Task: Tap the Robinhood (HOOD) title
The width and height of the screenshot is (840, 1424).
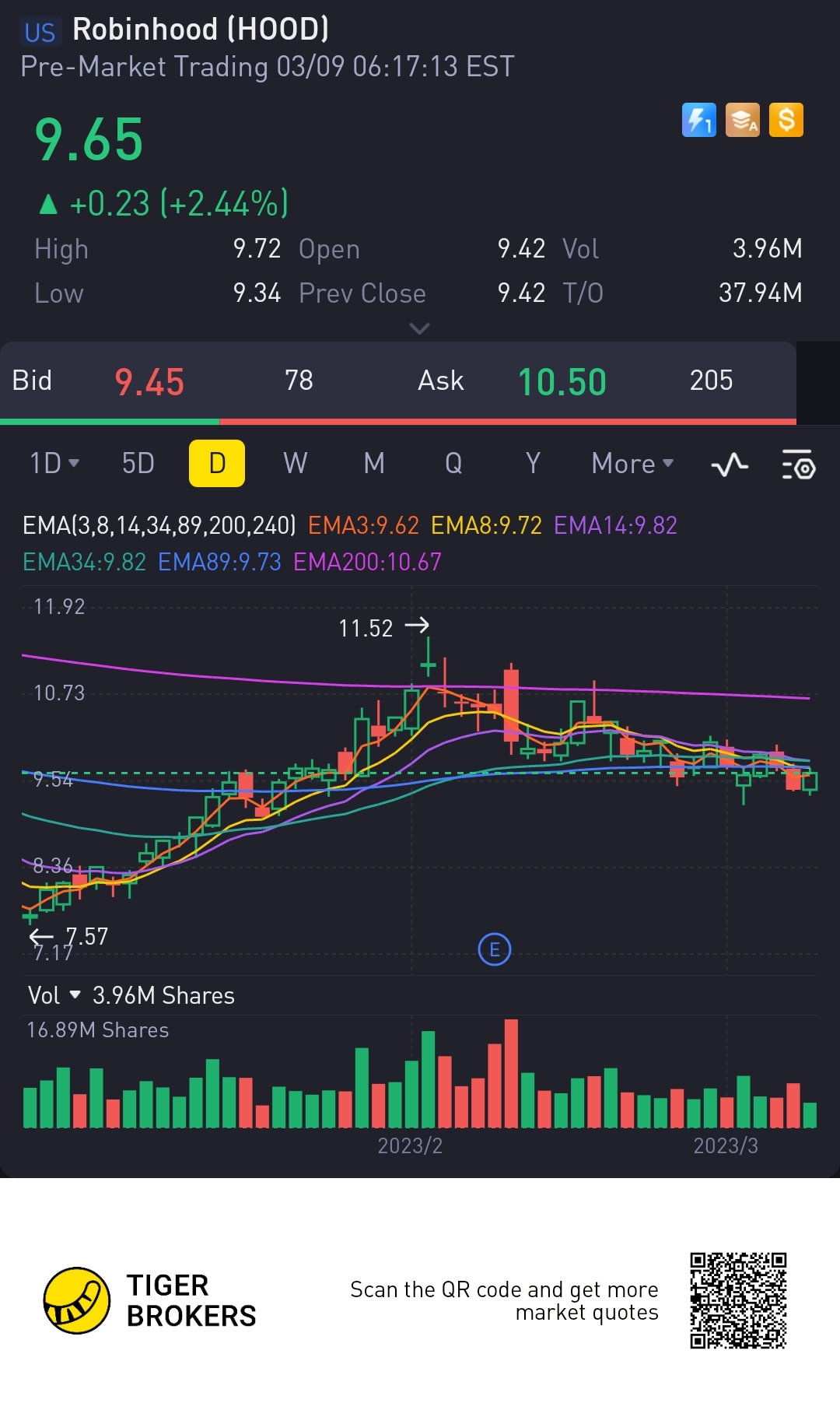Action: coord(201,30)
